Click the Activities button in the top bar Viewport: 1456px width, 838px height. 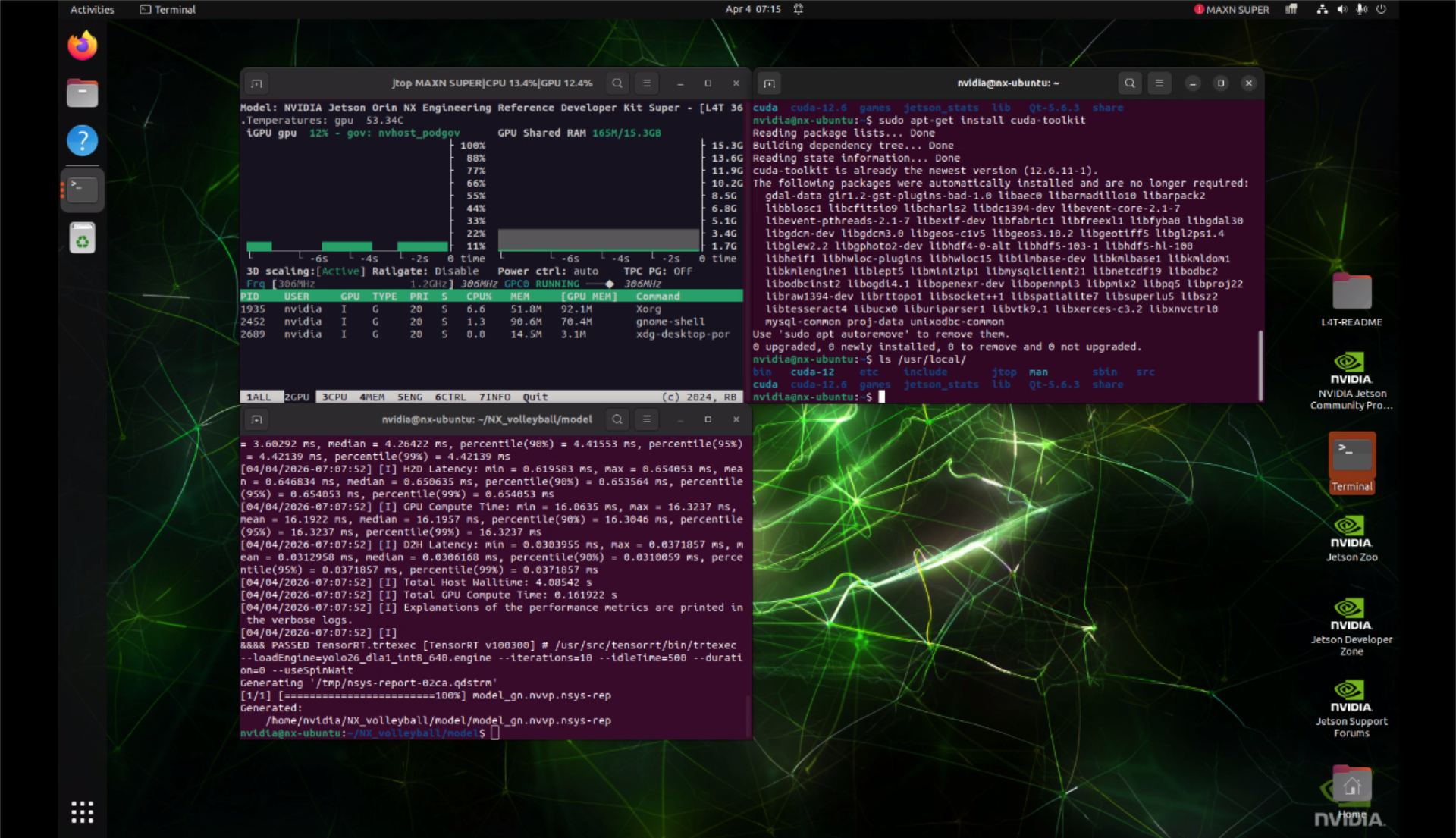pyautogui.click(x=92, y=10)
